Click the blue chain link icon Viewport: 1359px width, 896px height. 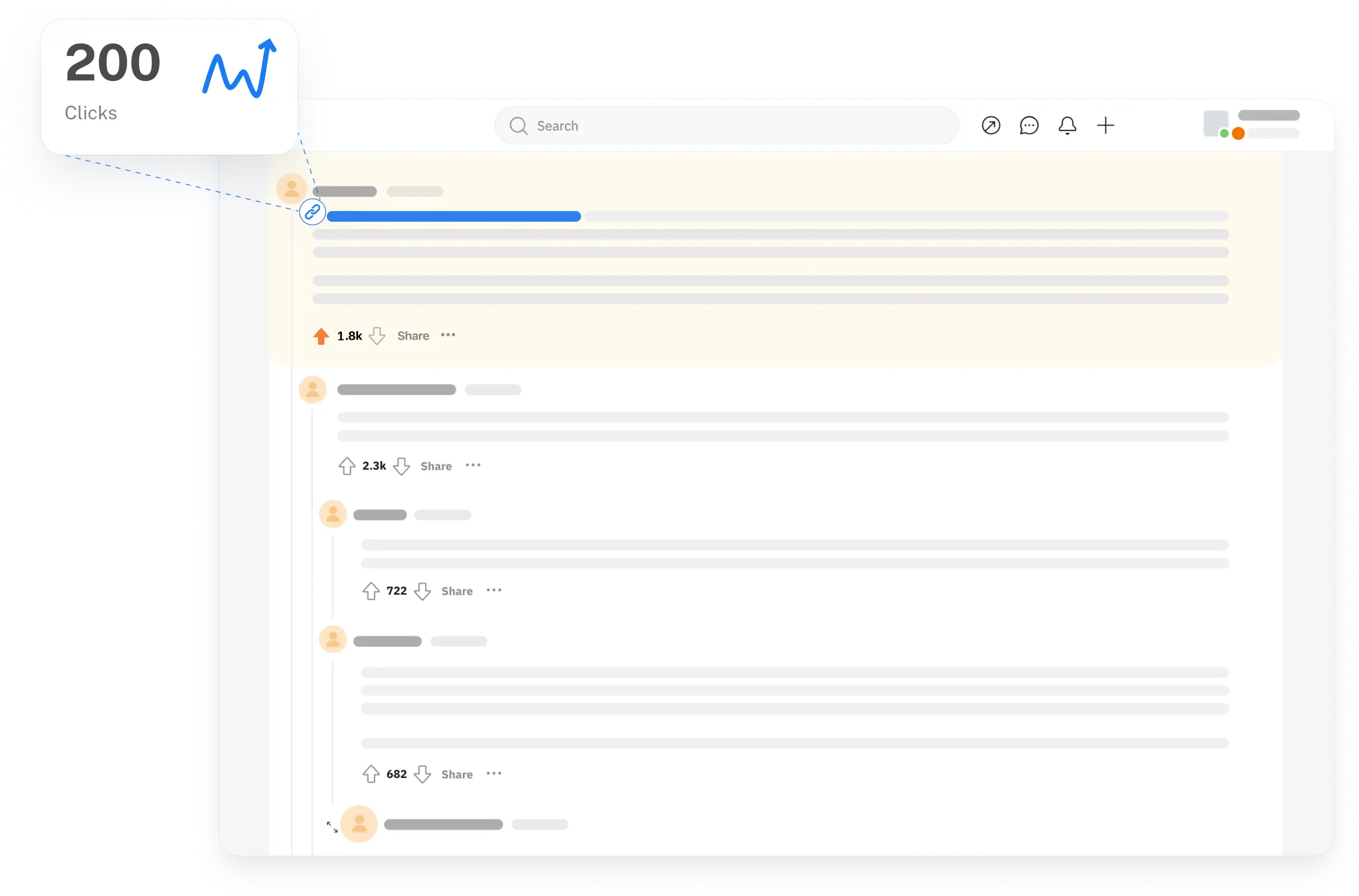click(312, 212)
